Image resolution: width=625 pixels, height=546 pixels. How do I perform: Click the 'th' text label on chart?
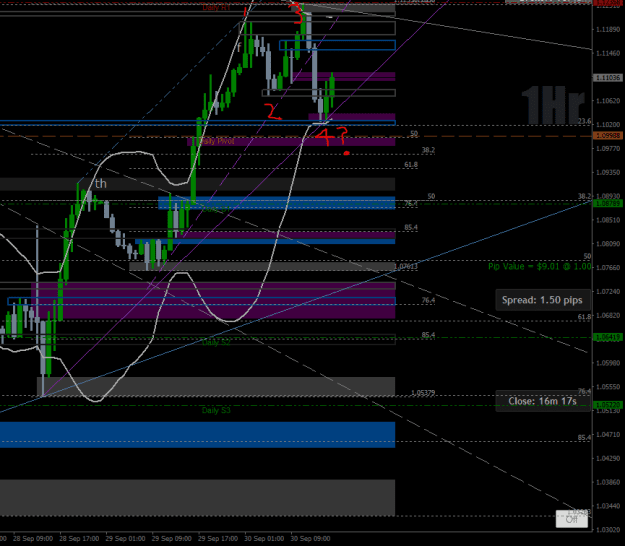pos(101,184)
